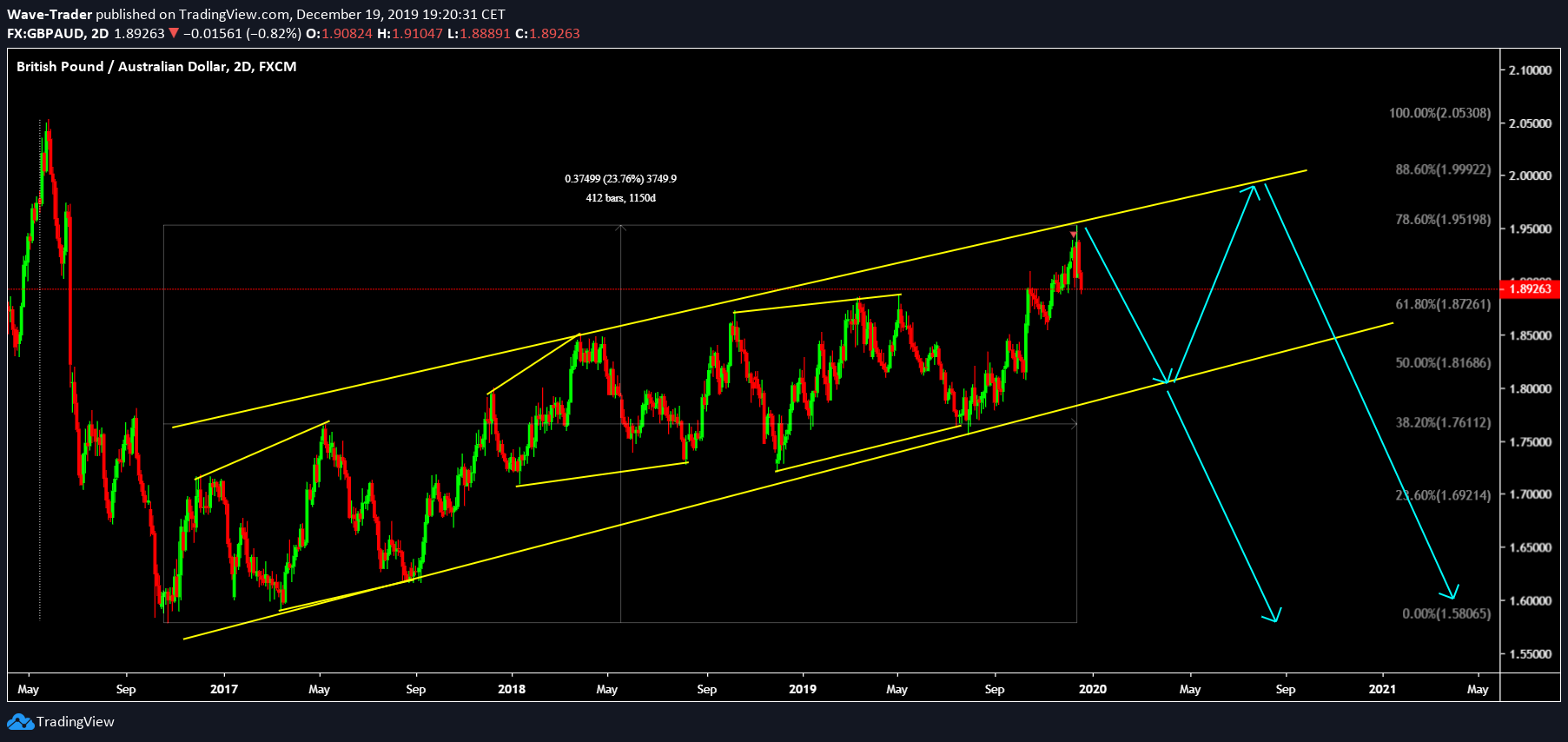This screenshot has height=742, width=1568.
Task: Click the 2020 time axis label
Action: (x=1093, y=689)
